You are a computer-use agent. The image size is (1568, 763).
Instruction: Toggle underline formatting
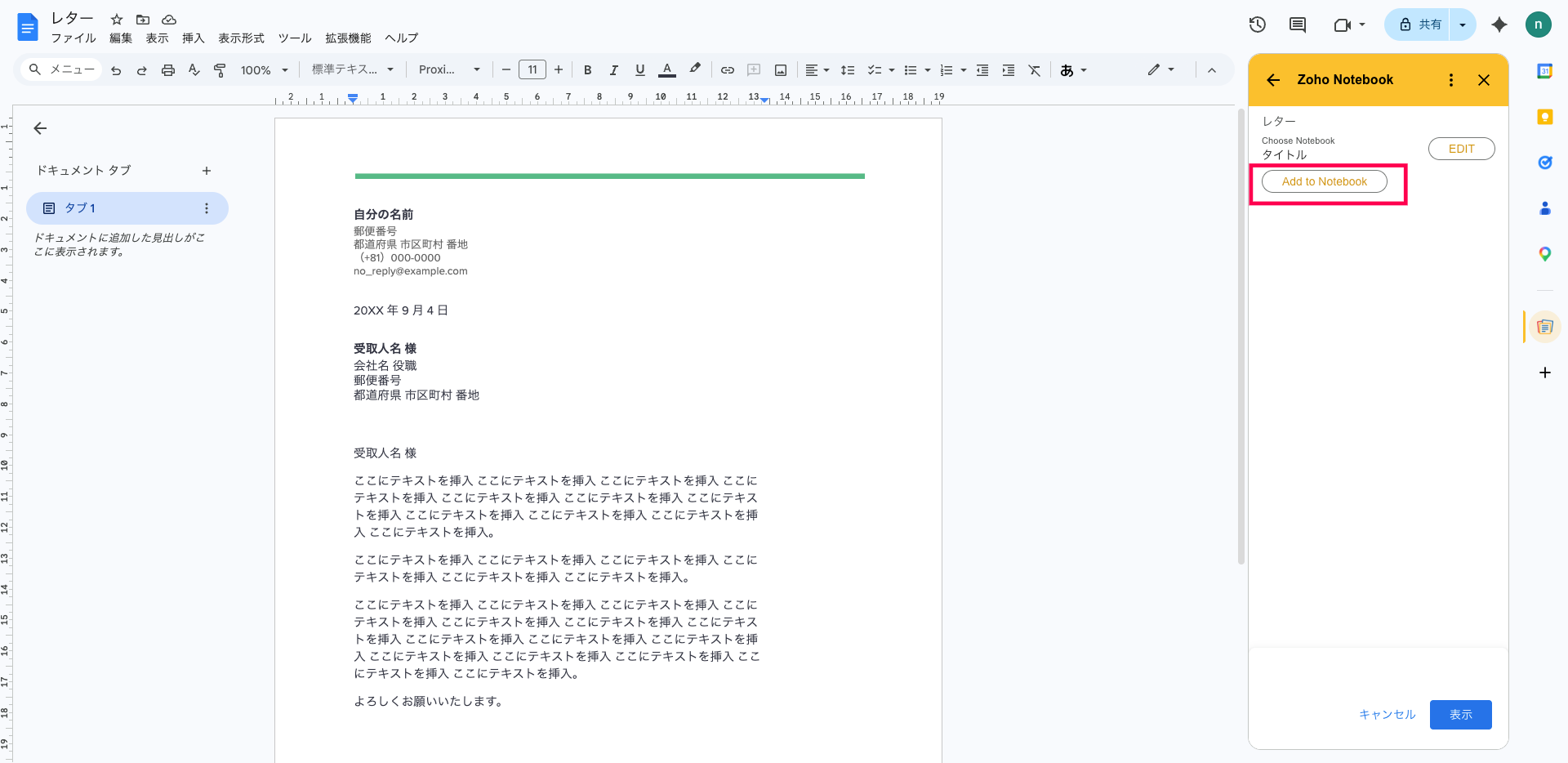tap(640, 70)
